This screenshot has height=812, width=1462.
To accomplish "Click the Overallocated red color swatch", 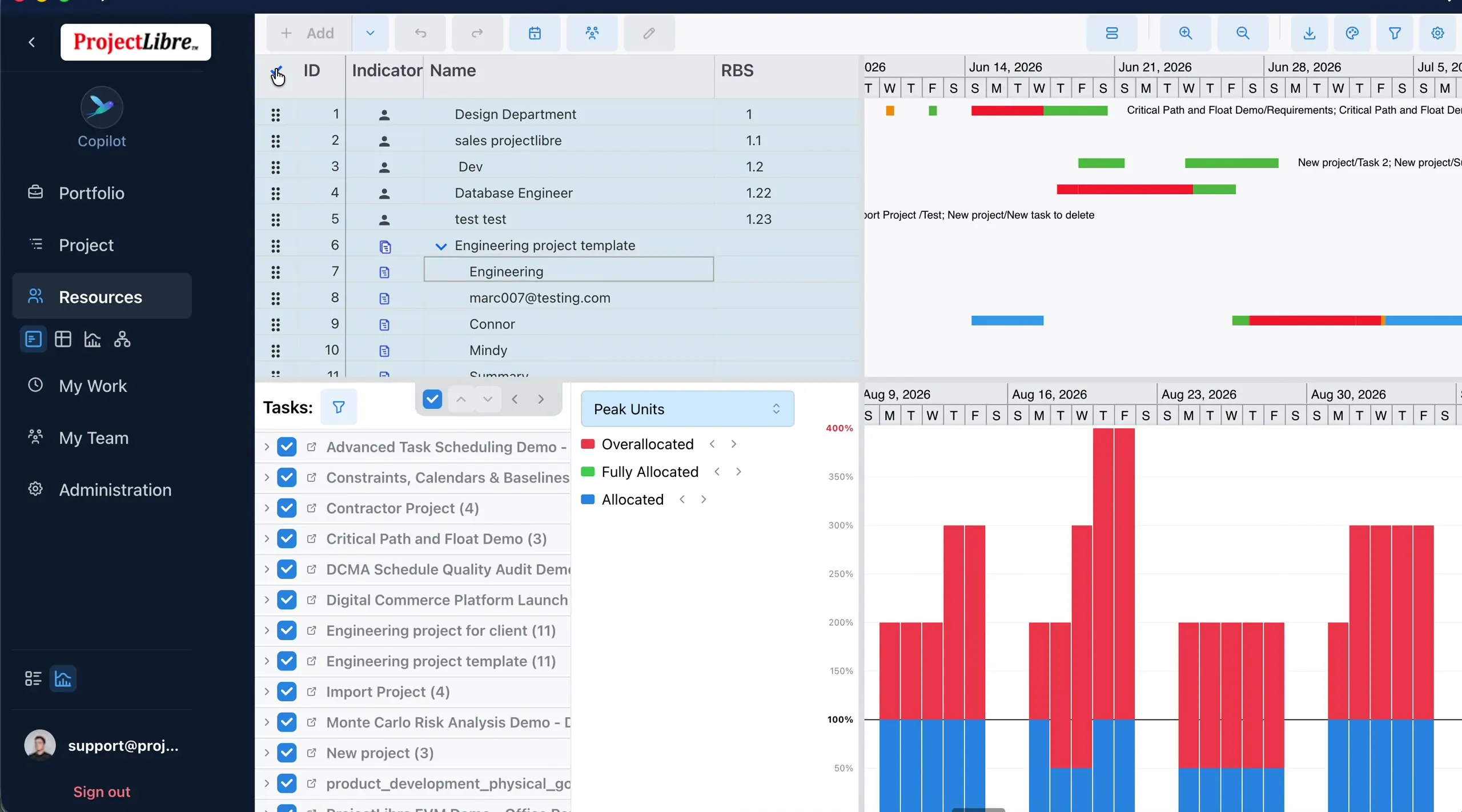I will click(588, 444).
